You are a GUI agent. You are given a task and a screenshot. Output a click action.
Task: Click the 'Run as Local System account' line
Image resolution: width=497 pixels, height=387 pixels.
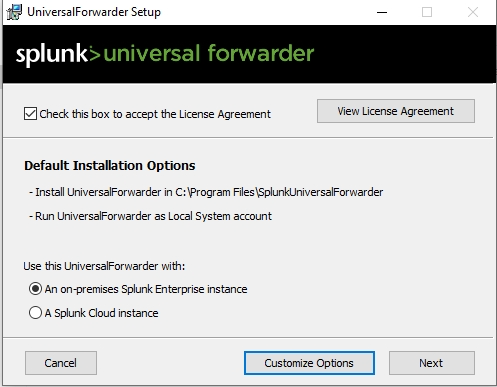pyautogui.click(x=150, y=216)
